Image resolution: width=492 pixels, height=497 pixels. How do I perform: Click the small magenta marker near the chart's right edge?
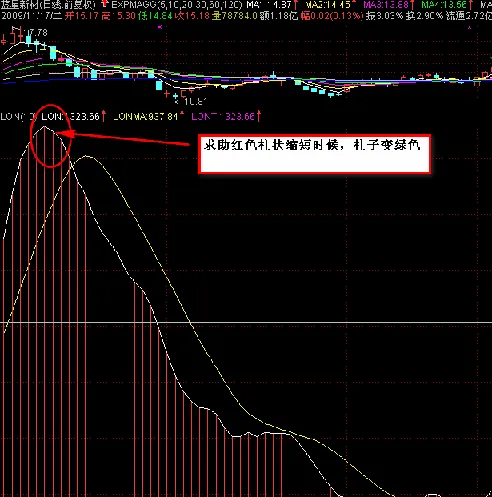[470, 28]
